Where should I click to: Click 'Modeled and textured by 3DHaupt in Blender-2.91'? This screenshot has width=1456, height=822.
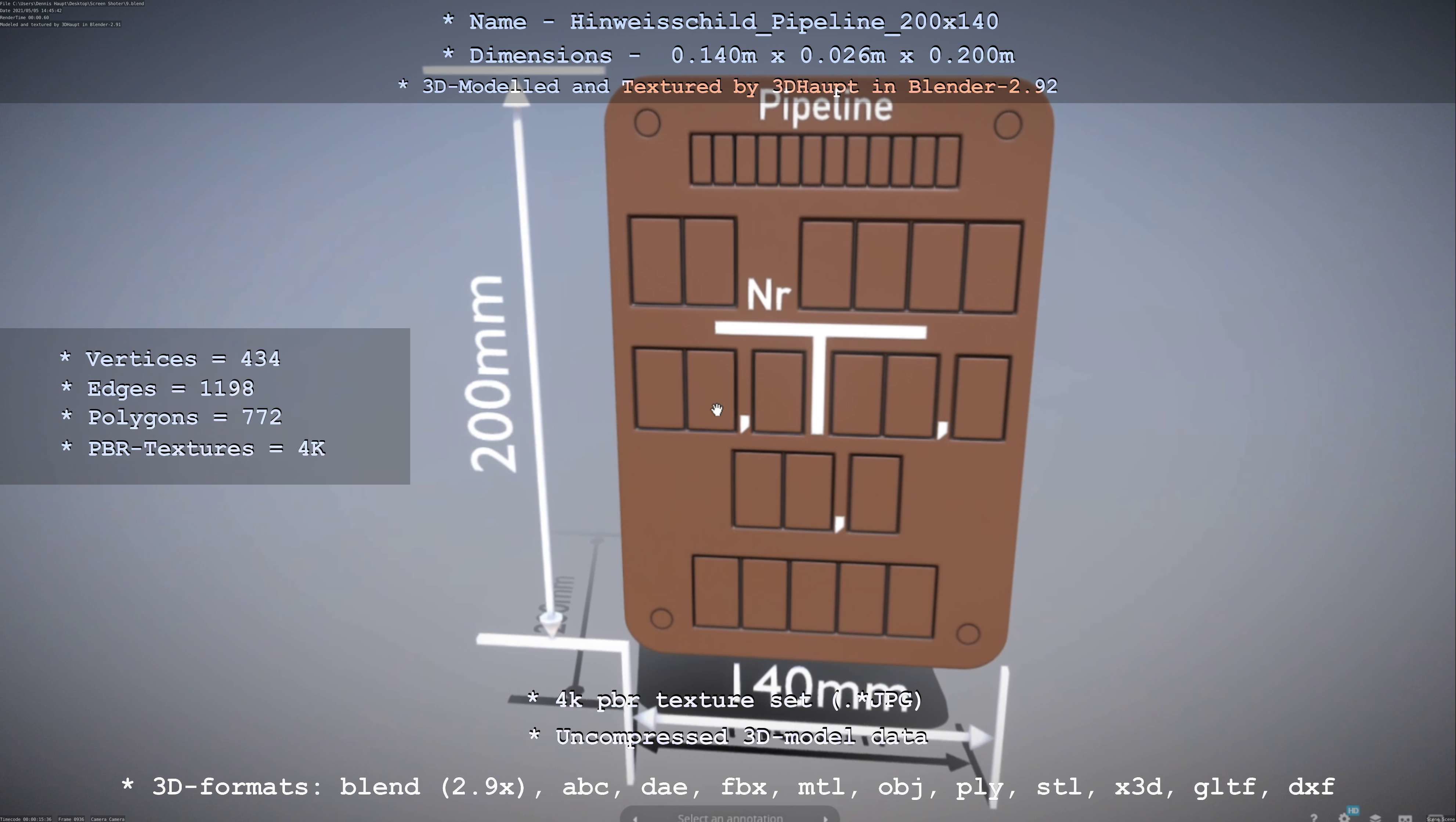pos(61,24)
